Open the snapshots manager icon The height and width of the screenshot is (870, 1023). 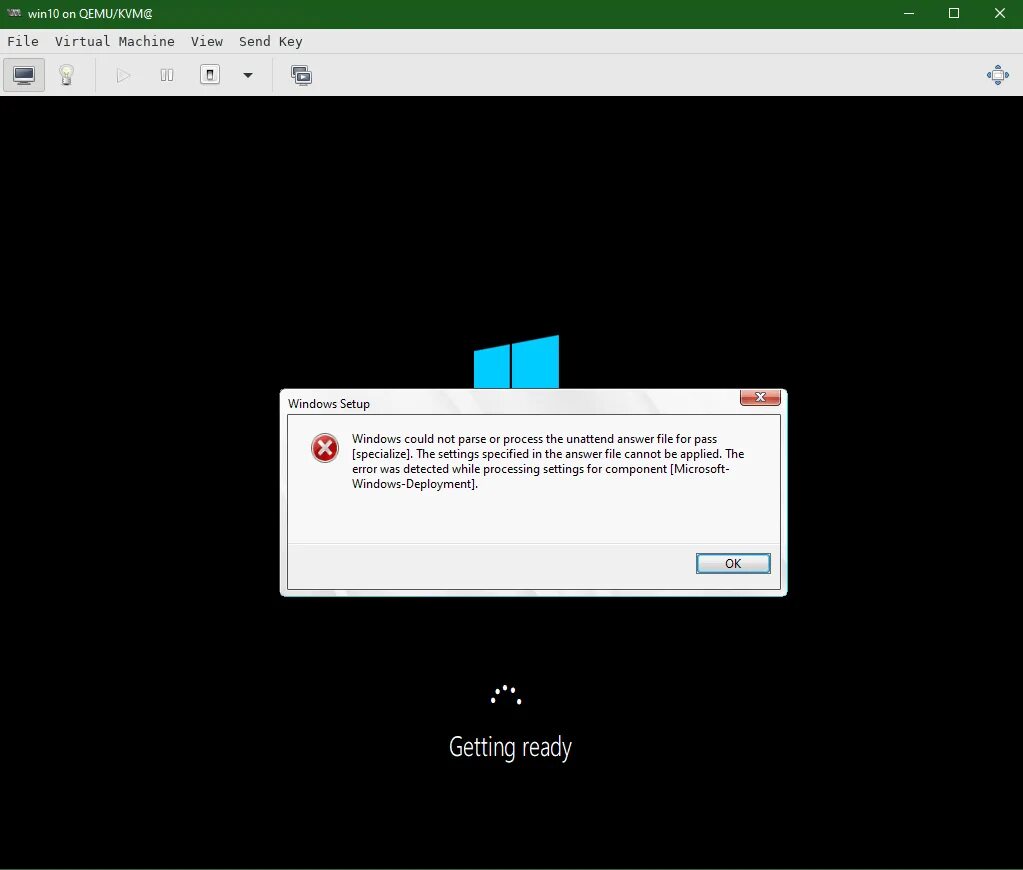coord(301,75)
